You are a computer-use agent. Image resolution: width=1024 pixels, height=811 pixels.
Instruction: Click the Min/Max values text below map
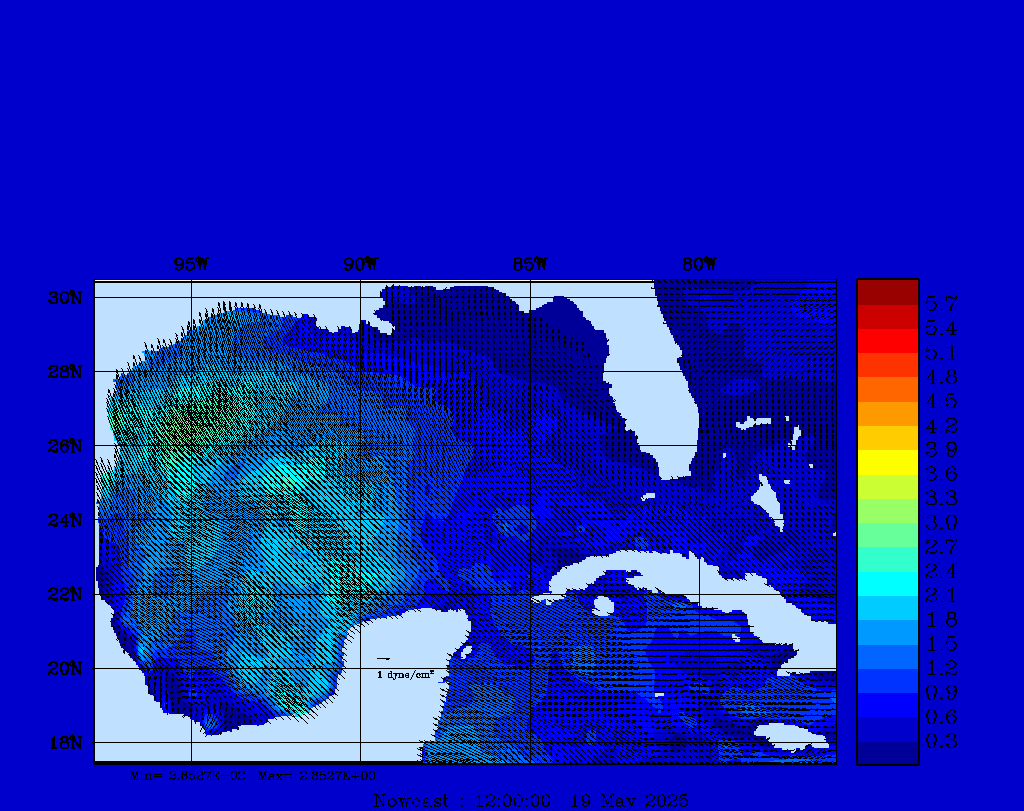coord(254,775)
